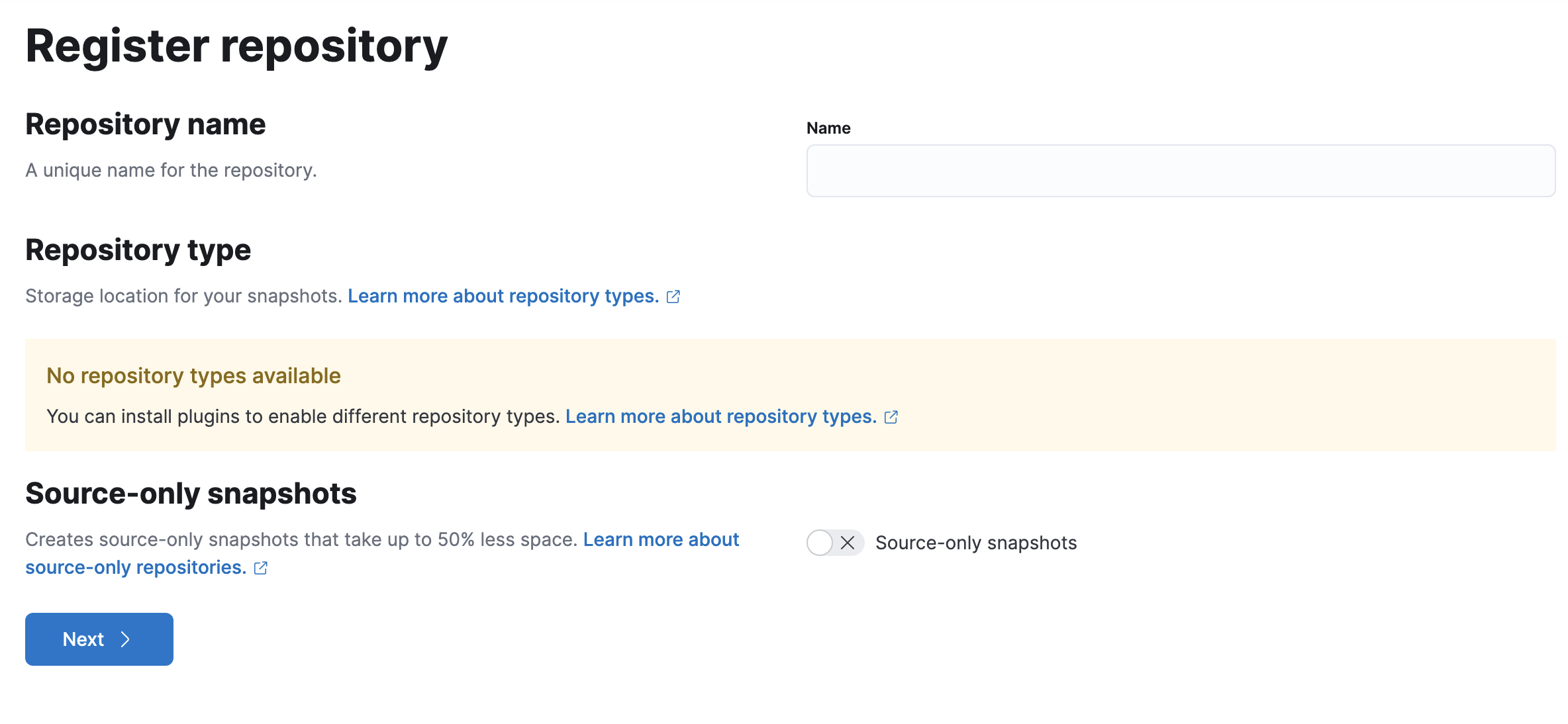
Task: Click the X icon on the source-only snapshots switch
Action: coord(847,543)
